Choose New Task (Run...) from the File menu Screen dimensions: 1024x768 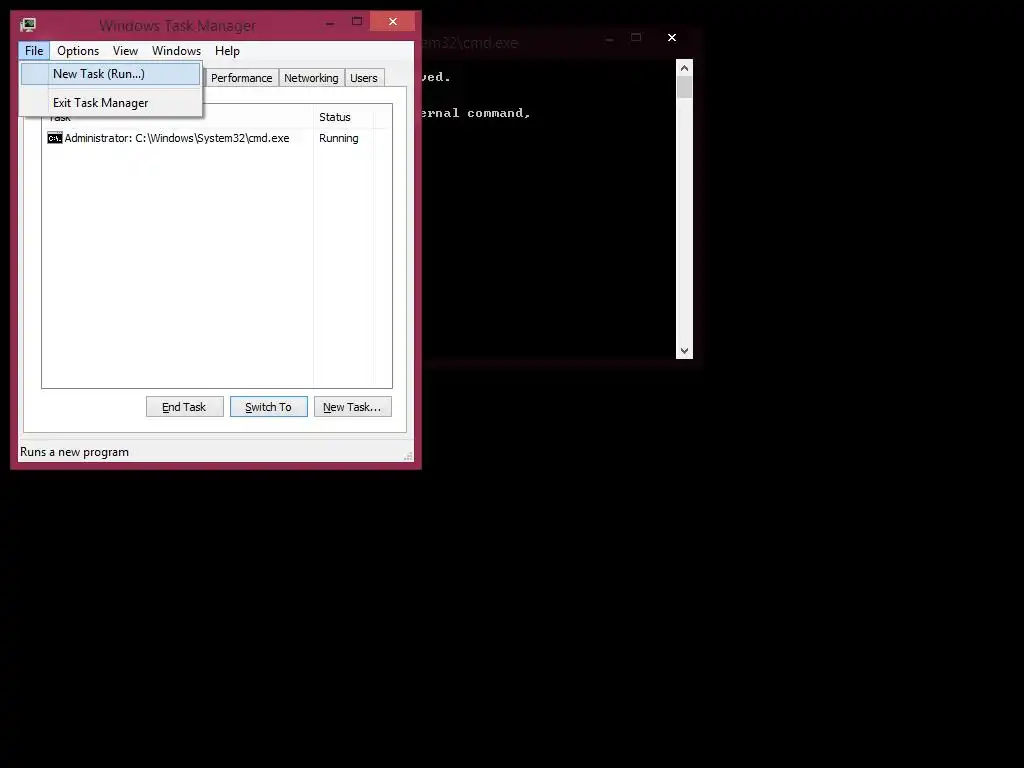(x=110, y=74)
